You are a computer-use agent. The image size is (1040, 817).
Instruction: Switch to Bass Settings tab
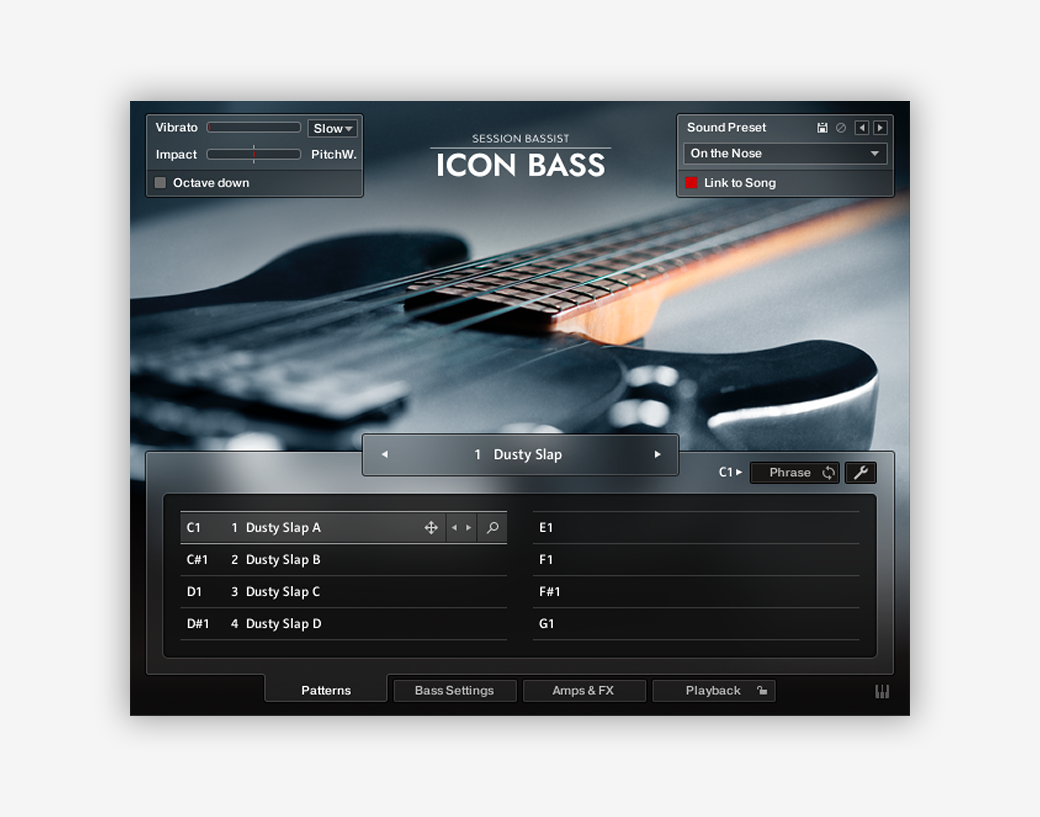coord(454,690)
